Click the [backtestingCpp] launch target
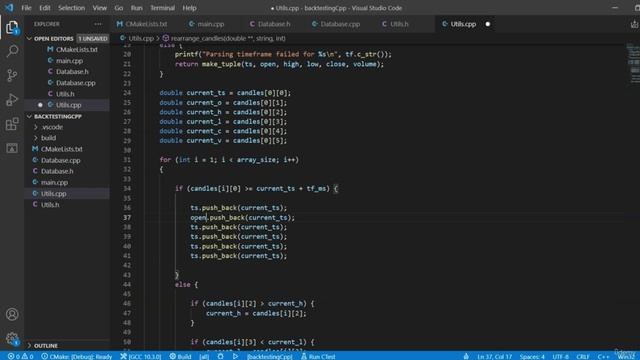 tap(270, 356)
